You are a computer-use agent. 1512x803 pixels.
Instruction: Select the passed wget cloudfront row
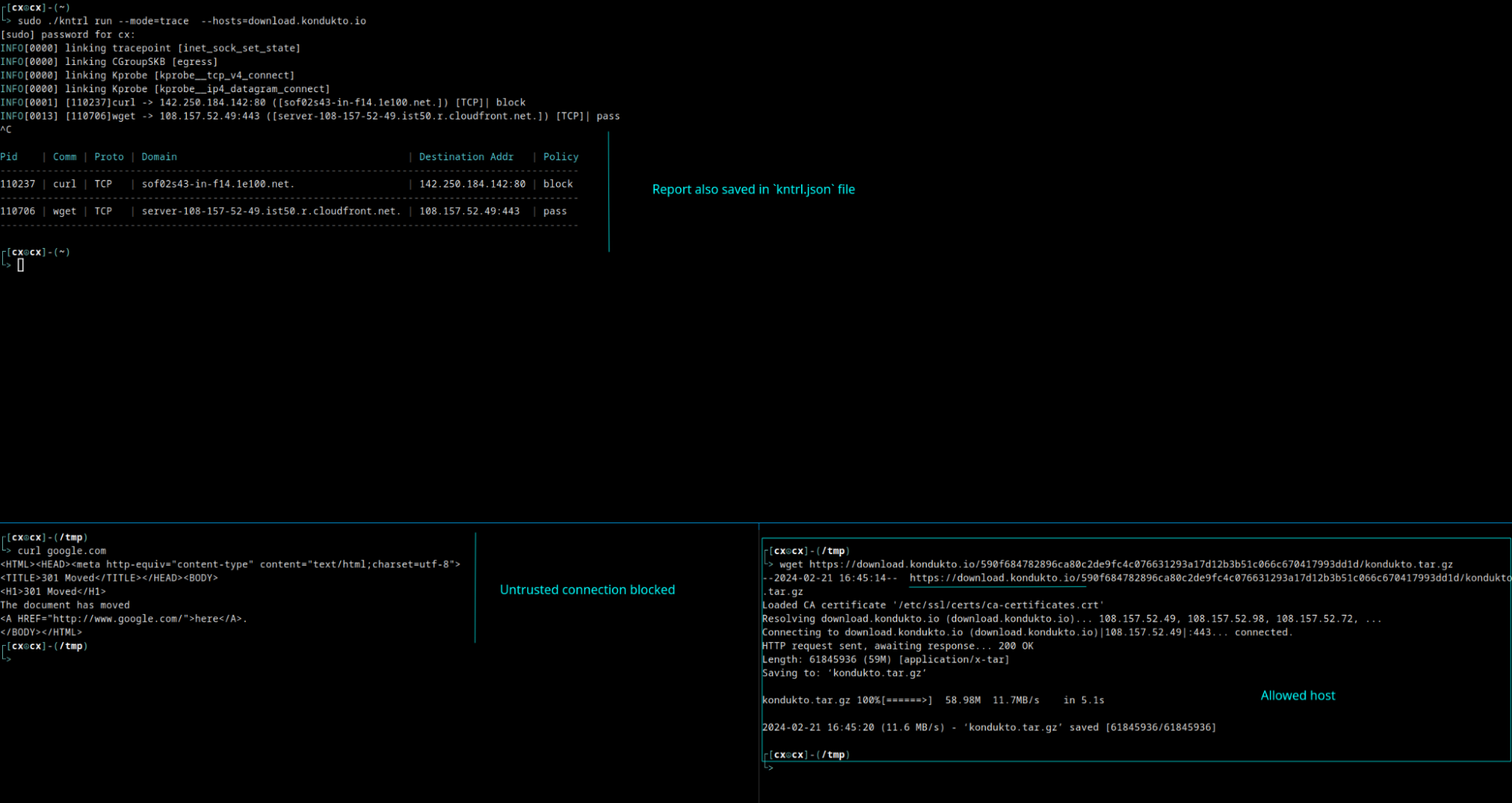(287, 211)
